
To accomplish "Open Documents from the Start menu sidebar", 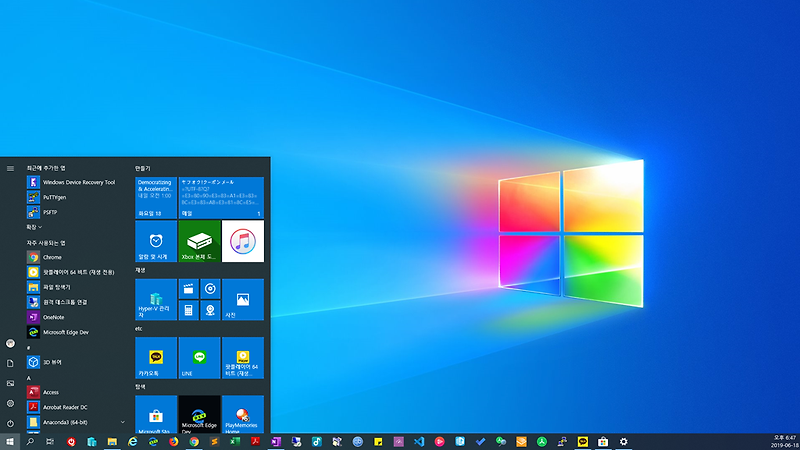I will [10, 363].
